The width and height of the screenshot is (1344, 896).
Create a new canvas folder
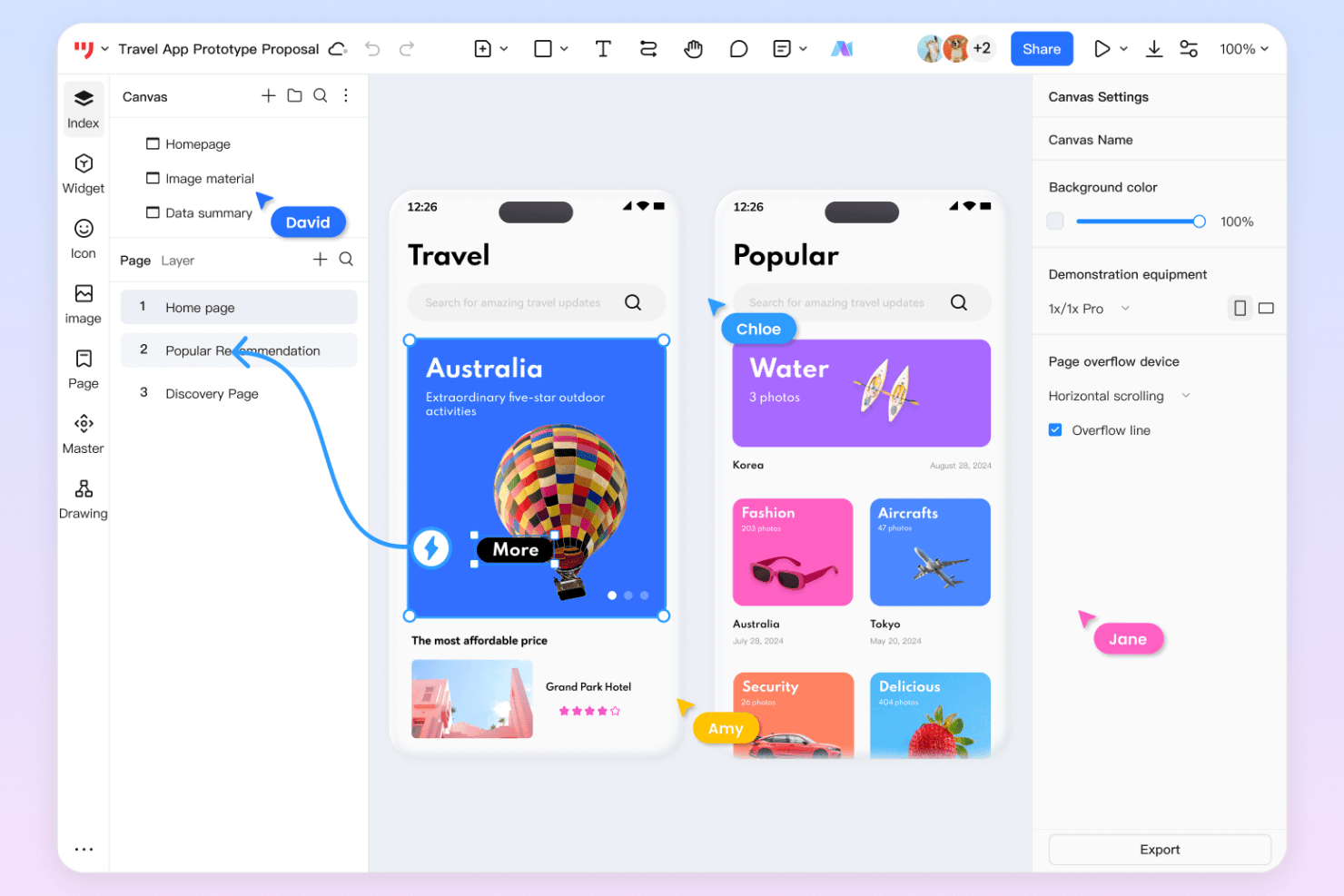tap(294, 95)
